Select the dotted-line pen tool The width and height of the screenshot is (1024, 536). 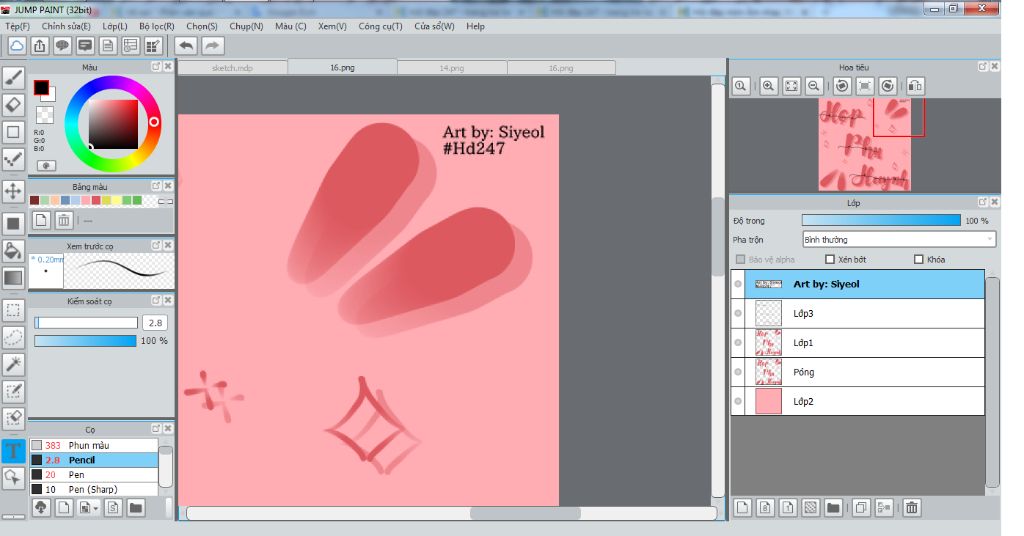point(14,159)
